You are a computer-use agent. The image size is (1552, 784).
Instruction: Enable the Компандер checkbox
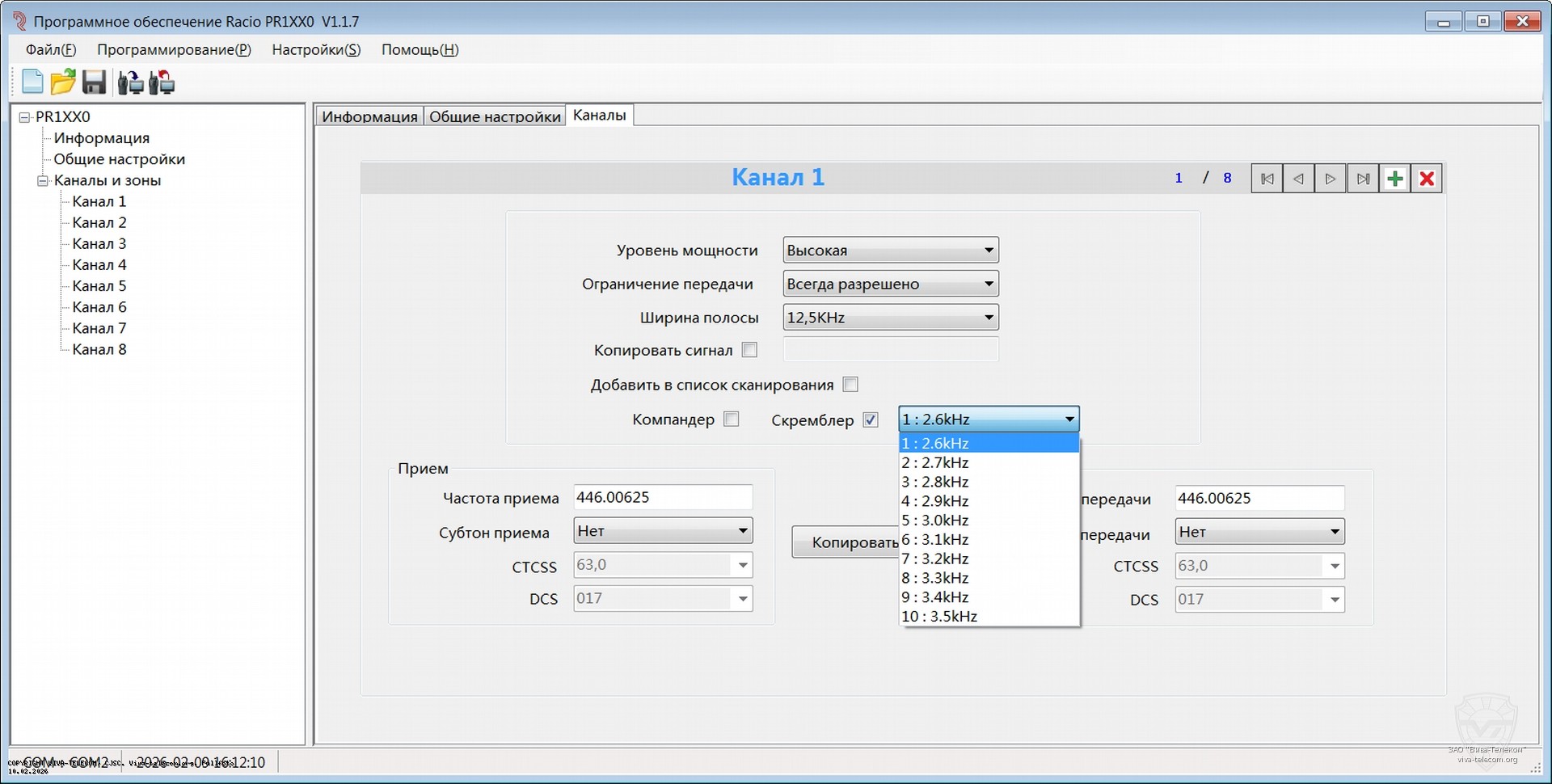click(x=732, y=419)
